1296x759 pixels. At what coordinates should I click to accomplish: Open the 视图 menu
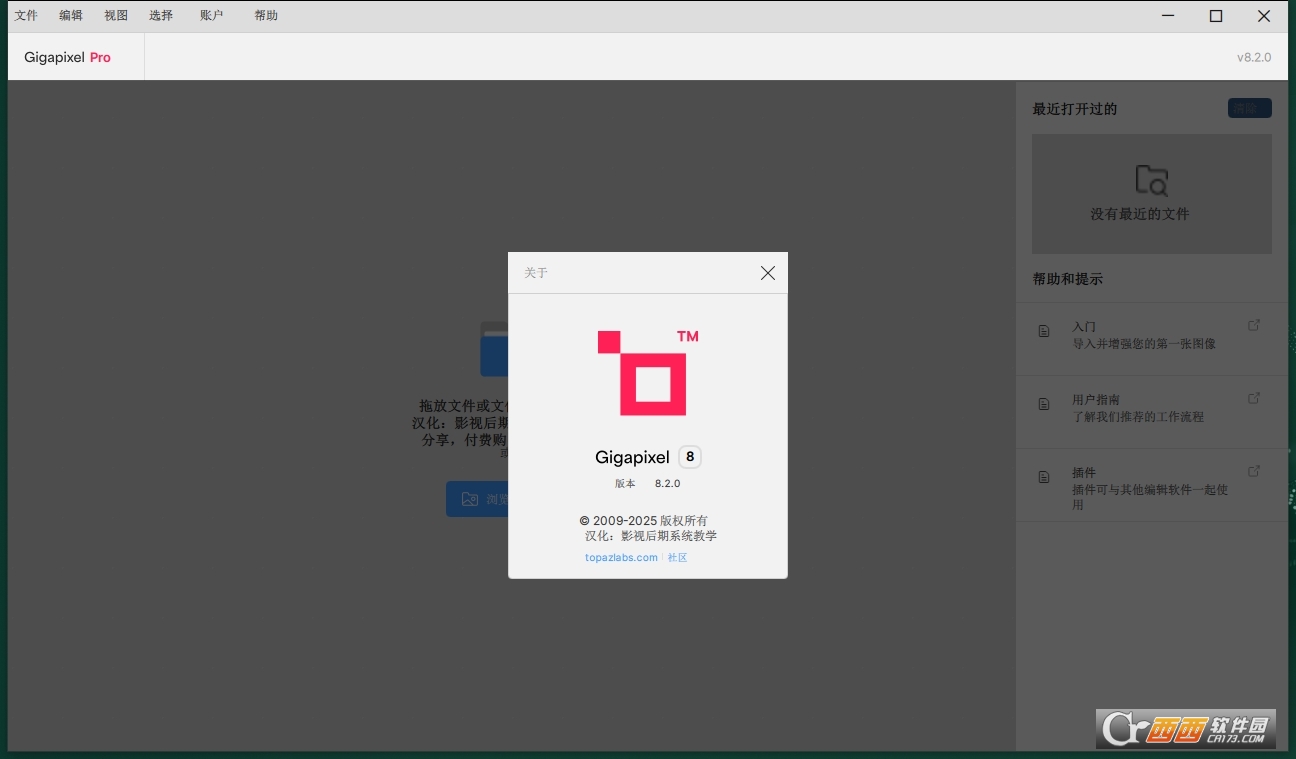(x=116, y=16)
